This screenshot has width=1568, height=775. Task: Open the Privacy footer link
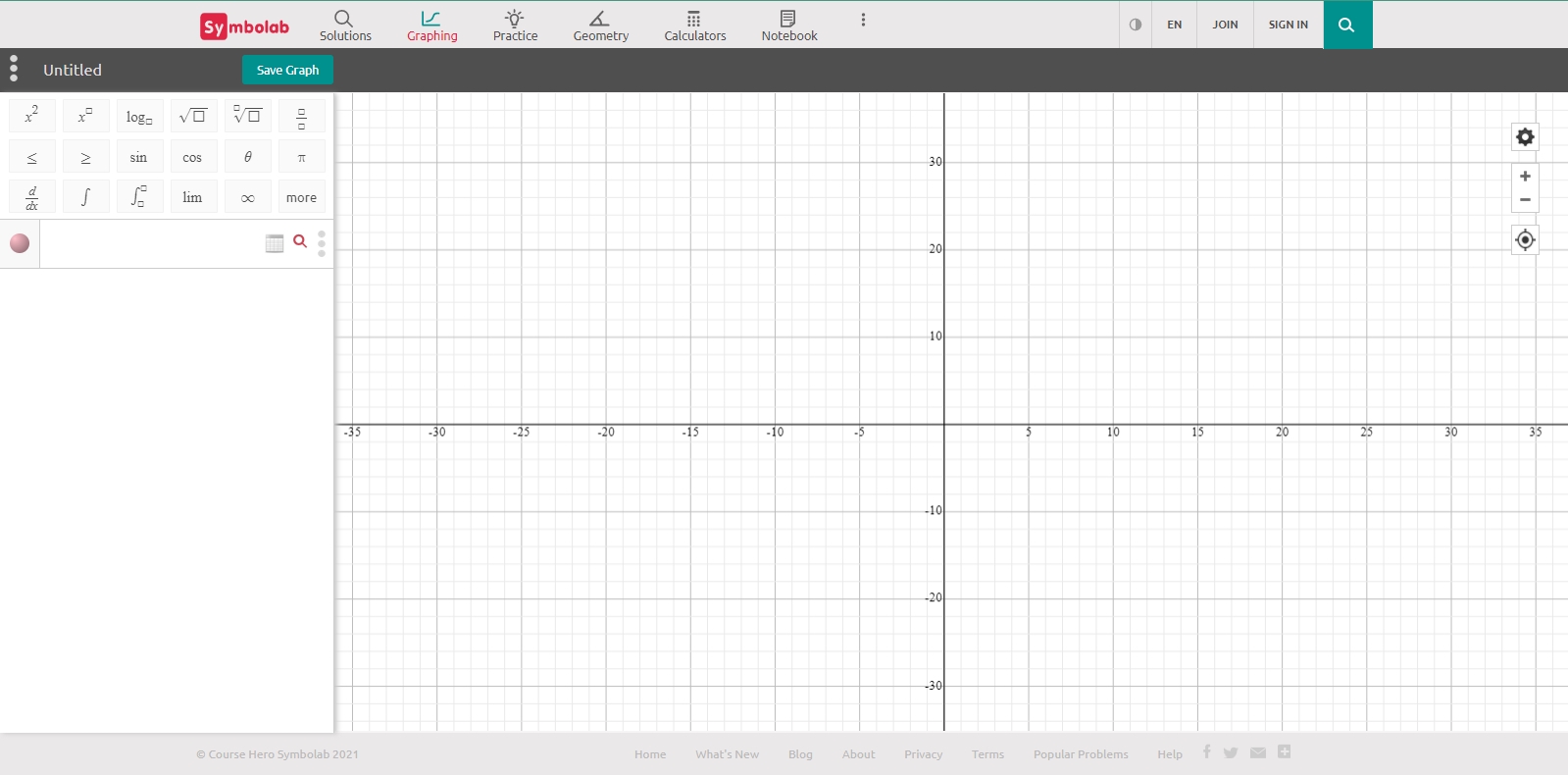(924, 754)
